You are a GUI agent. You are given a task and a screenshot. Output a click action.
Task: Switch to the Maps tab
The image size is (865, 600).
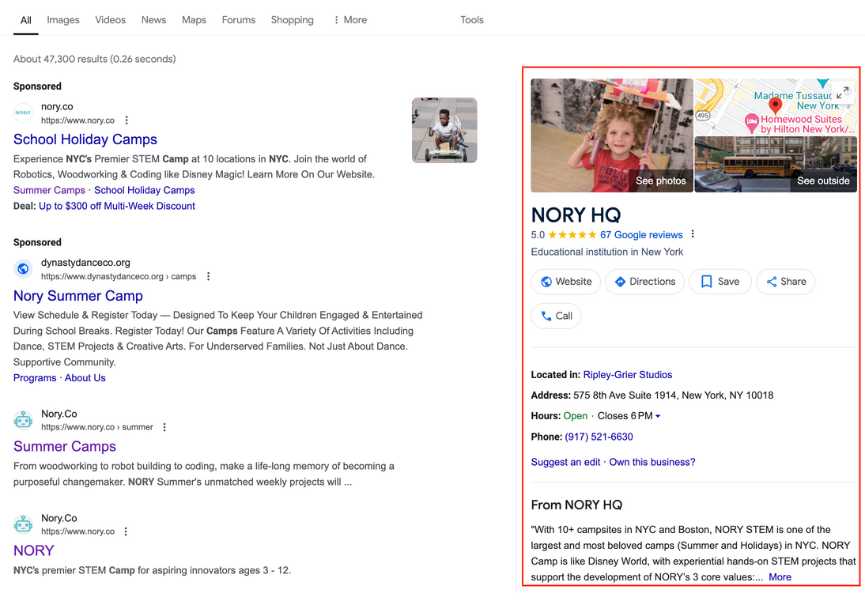[194, 20]
